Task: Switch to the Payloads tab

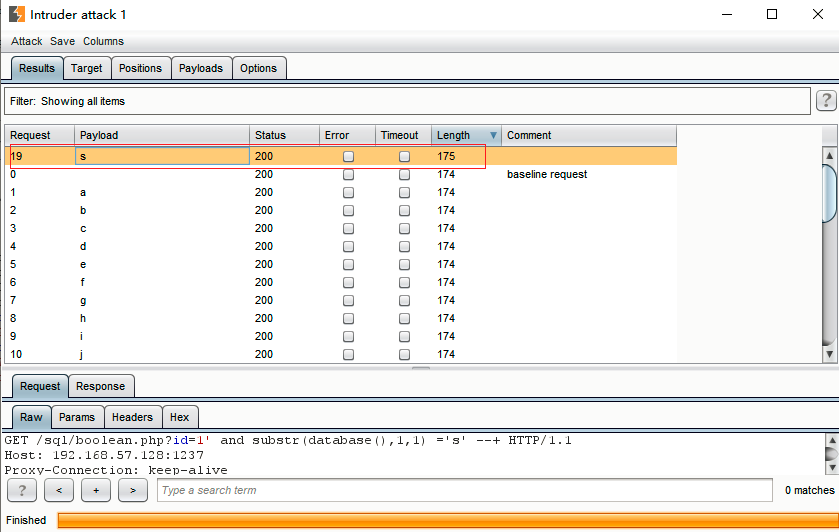Action: tap(201, 69)
